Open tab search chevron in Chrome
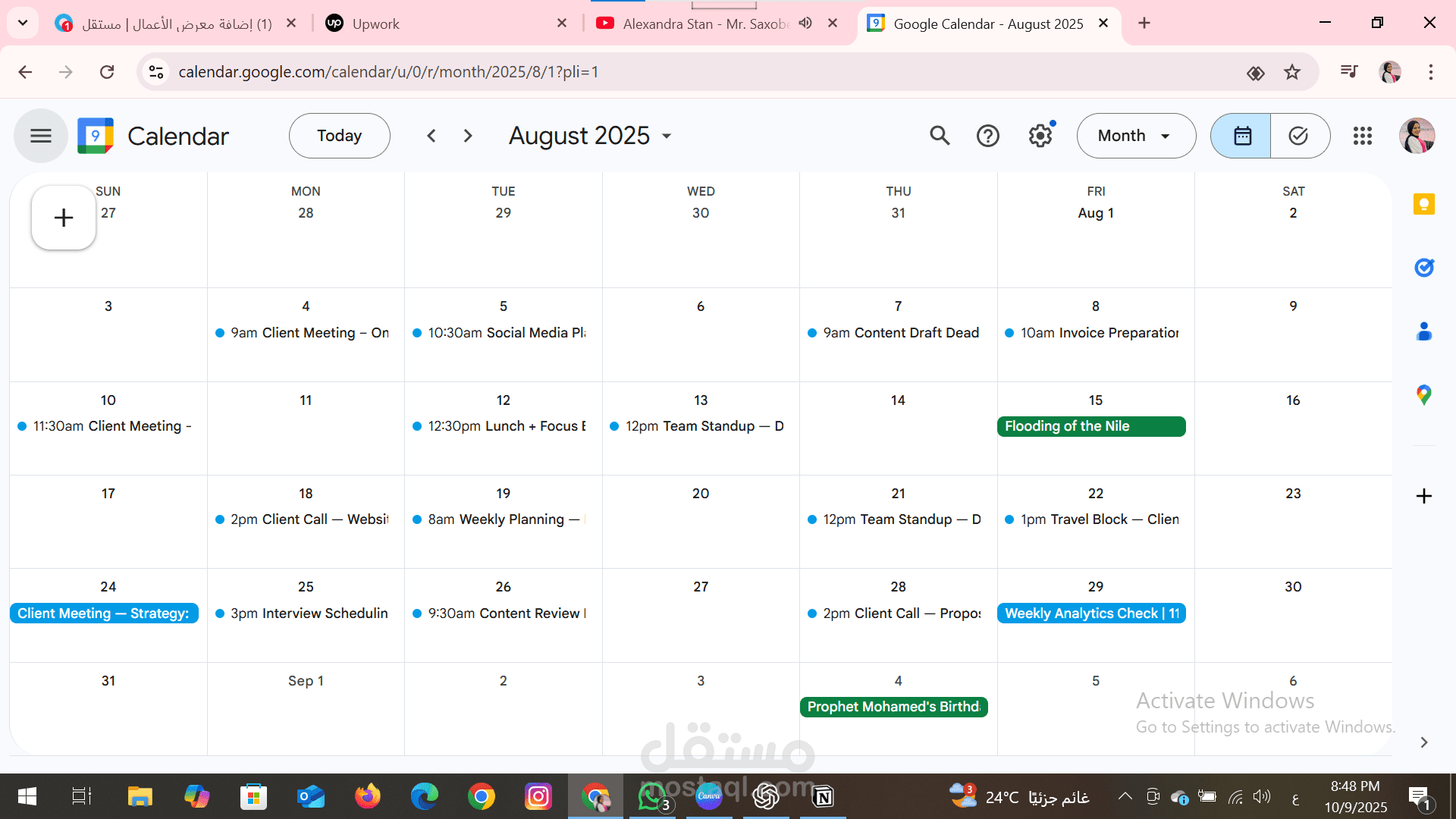 click(23, 23)
